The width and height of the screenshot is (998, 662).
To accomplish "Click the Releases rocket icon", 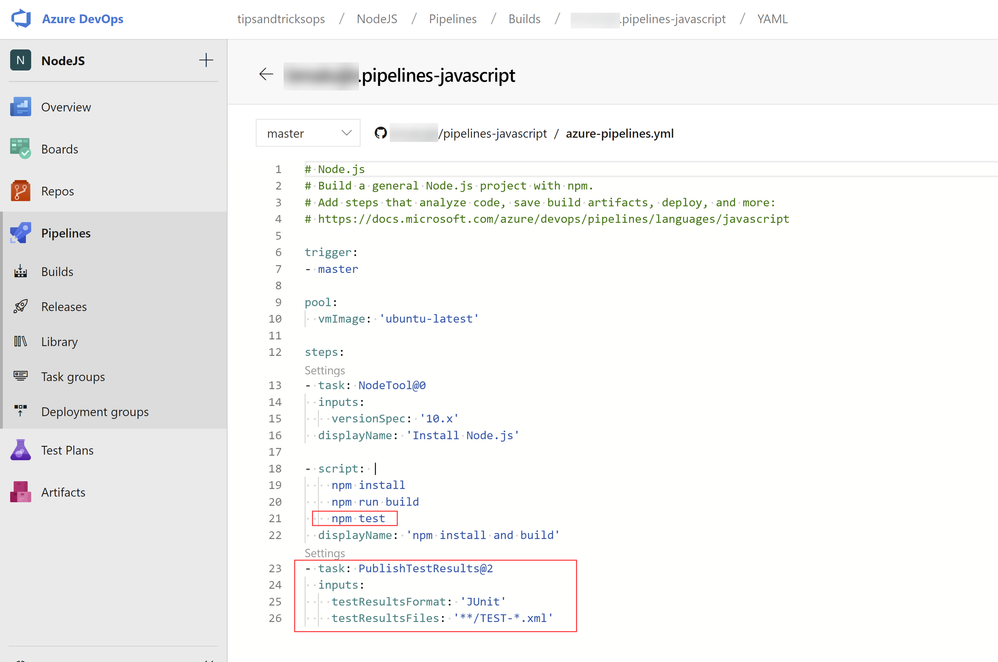I will tap(20, 307).
